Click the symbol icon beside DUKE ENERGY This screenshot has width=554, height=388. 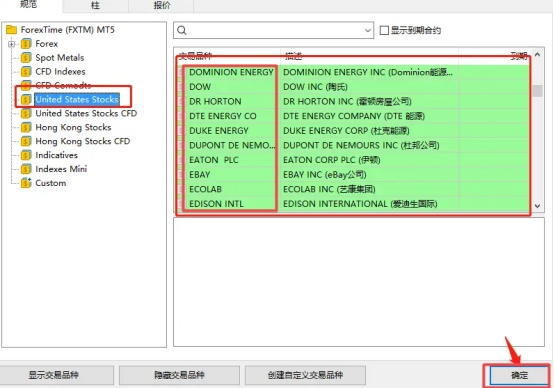tap(181, 131)
